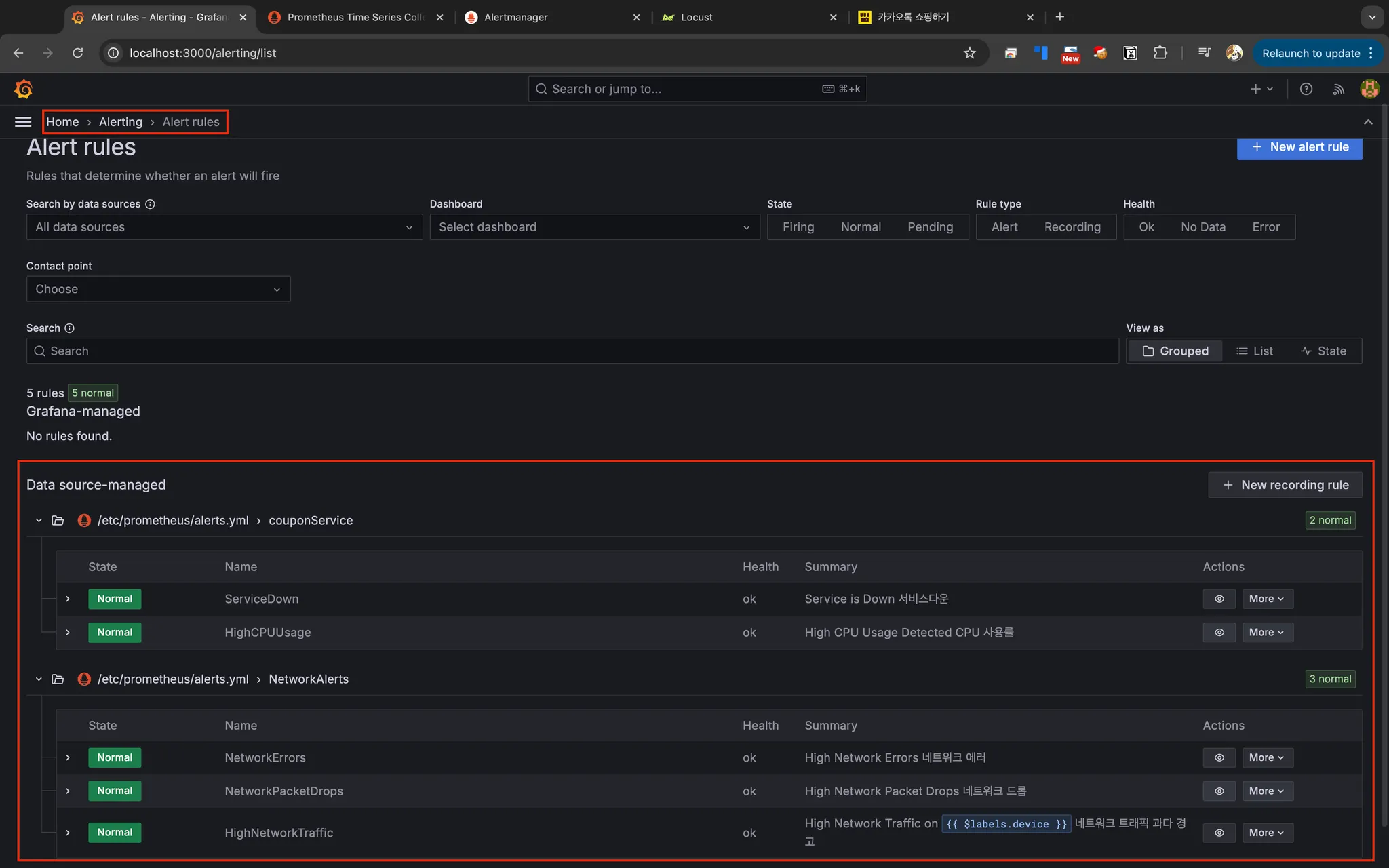Open the news feed RSS icon
The height and width of the screenshot is (868, 1389).
click(x=1338, y=89)
